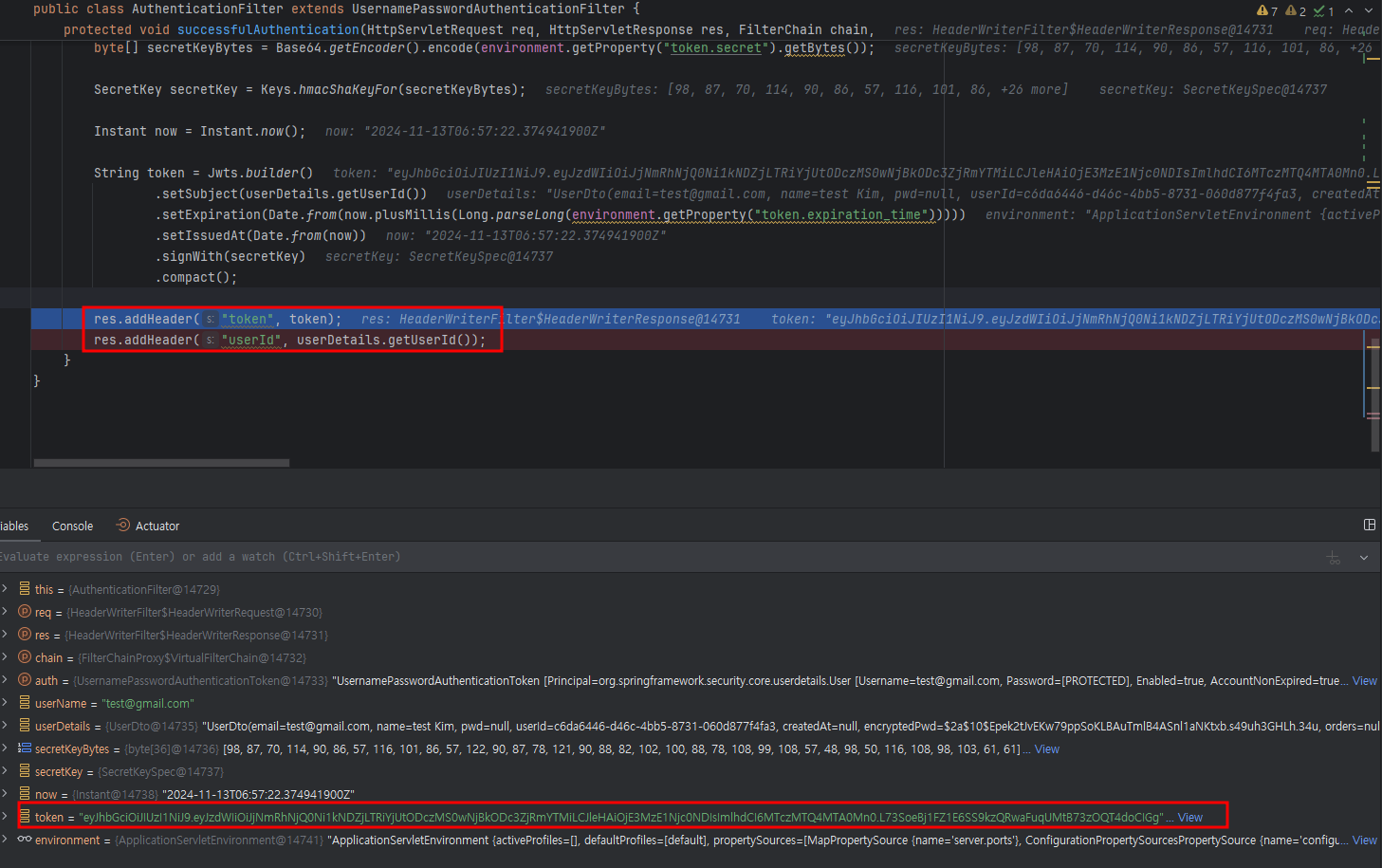Switch to the Console tab
The image size is (1382, 868).
[72, 526]
